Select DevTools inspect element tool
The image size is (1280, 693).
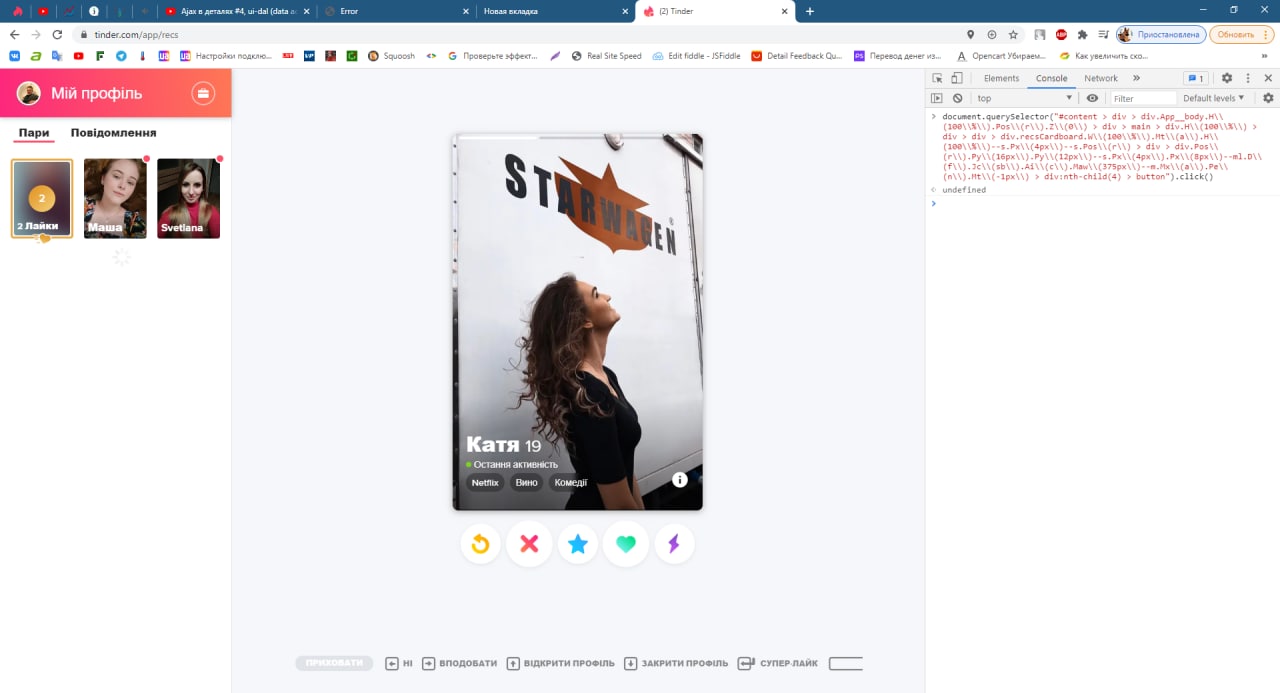tap(937, 78)
